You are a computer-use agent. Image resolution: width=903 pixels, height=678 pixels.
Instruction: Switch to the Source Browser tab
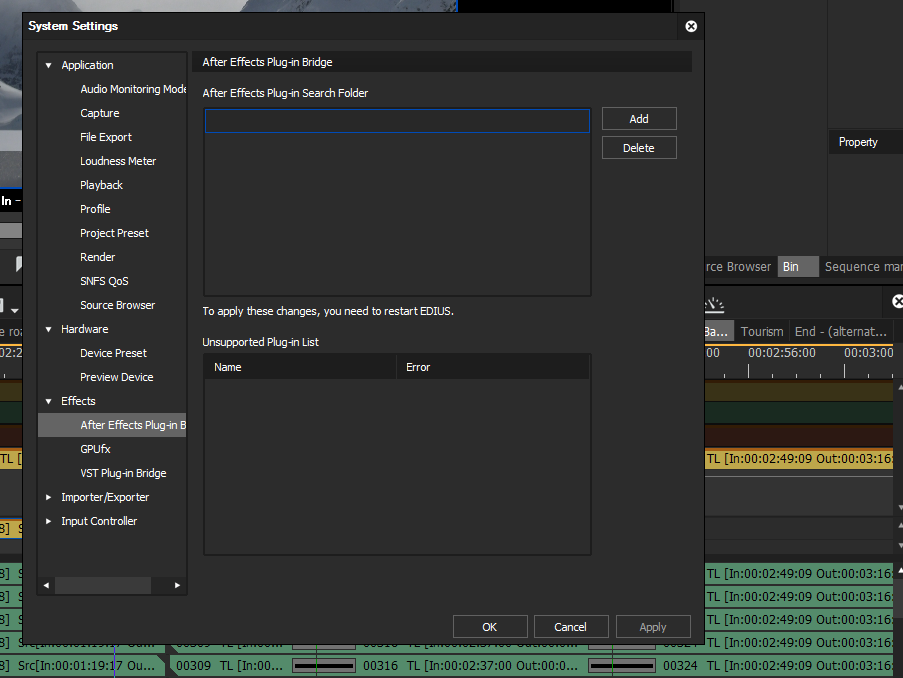click(738, 267)
